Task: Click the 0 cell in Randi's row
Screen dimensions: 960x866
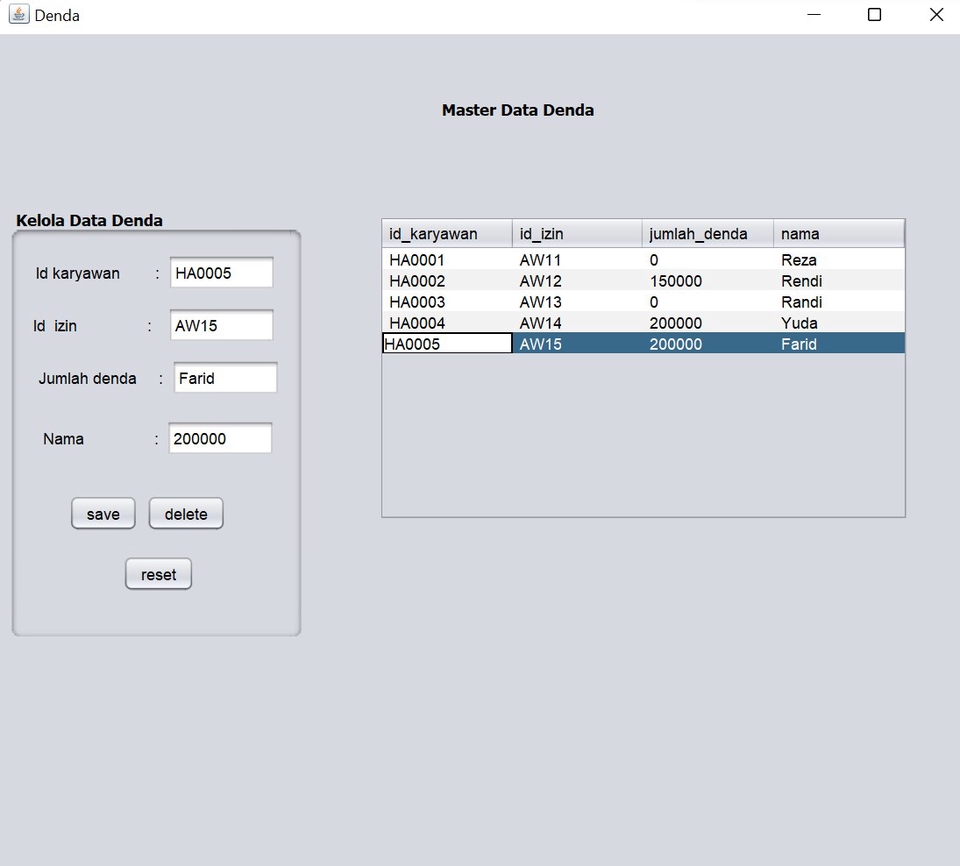Action: 707,301
